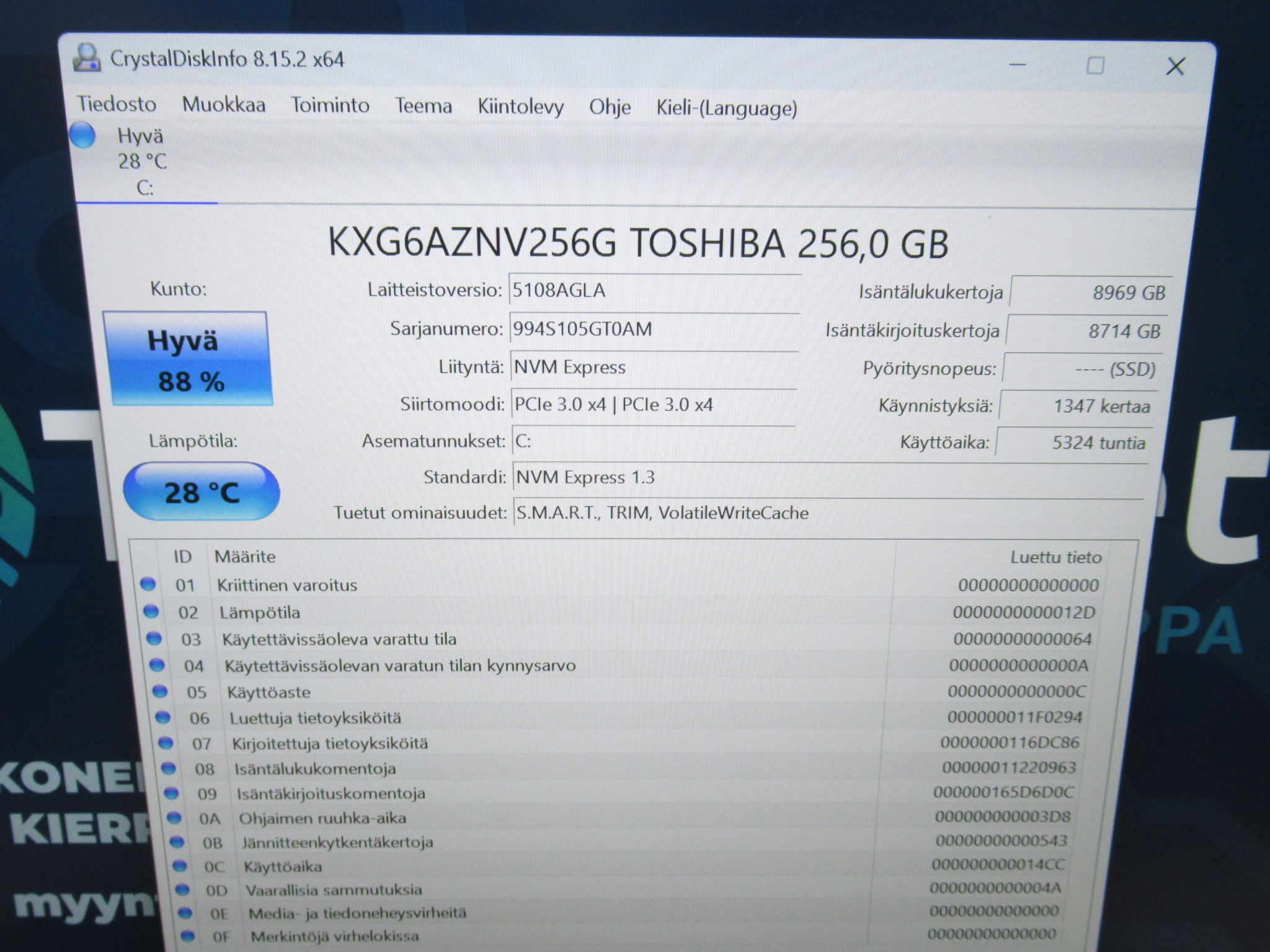The width and height of the screenshot is (1270, 952).
Task: Open the Muokkaa menu
Action: click(x=224, y=104)
